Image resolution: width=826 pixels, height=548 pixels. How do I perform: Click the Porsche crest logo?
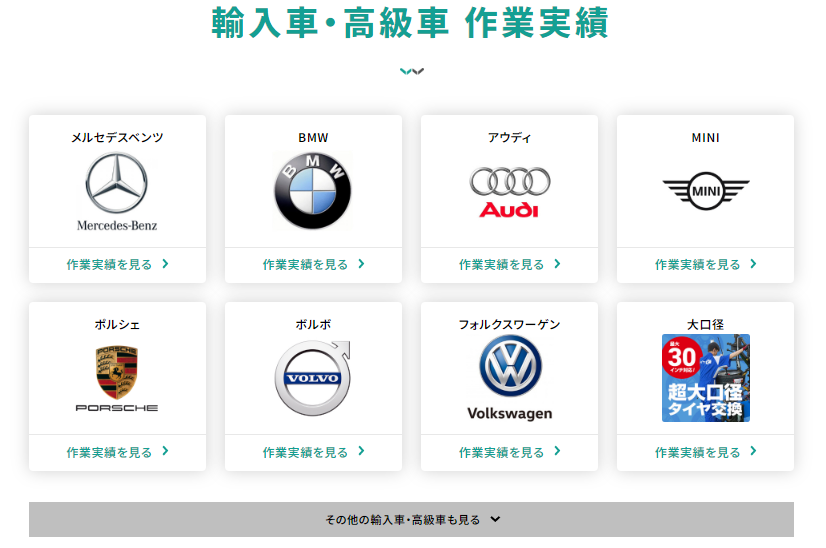tap(117, 372)
